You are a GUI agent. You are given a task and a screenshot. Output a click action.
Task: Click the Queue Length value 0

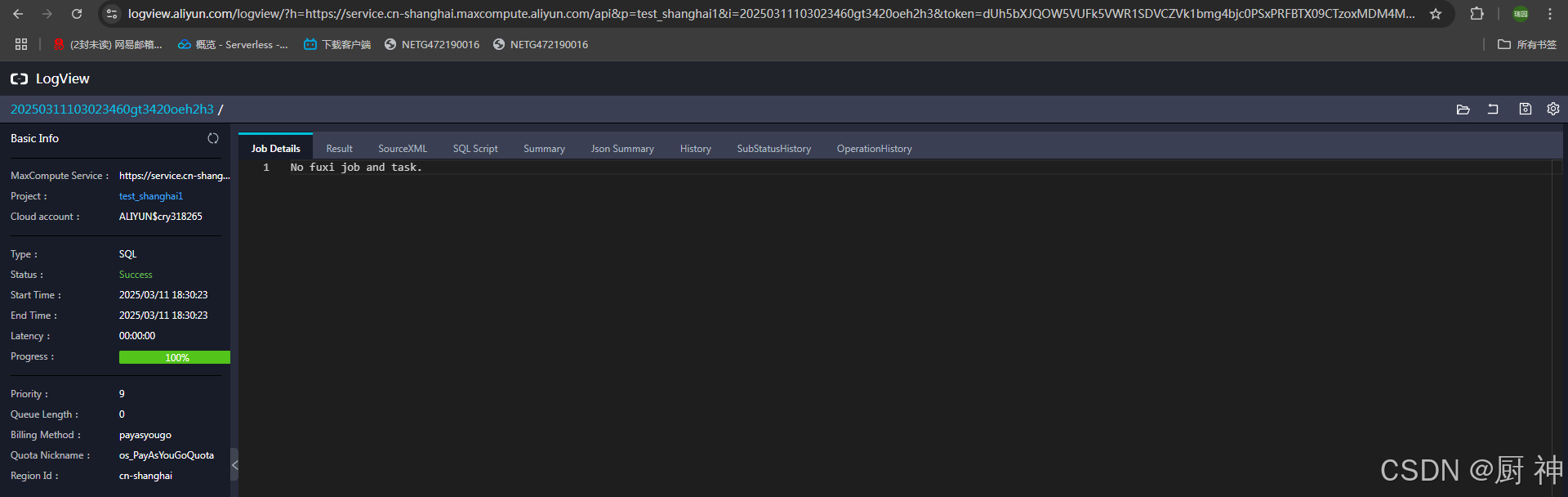coord(122,414)
